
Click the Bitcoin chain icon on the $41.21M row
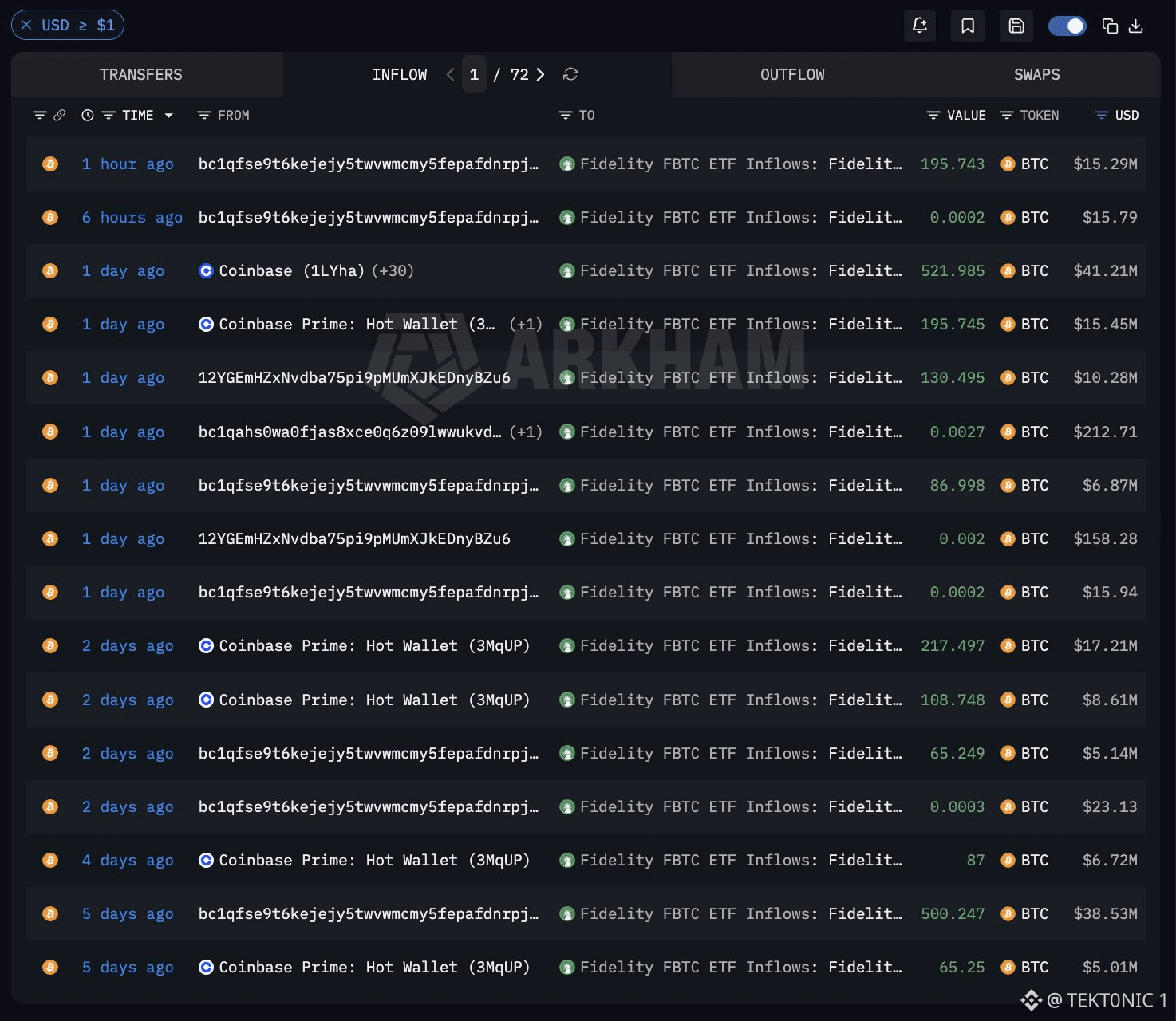(x=50, y=270)
